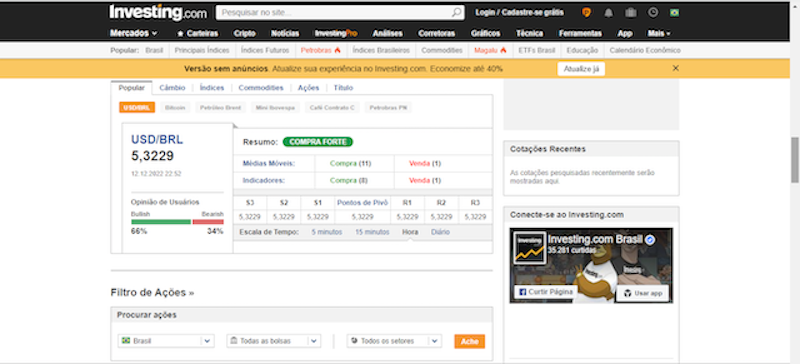Open the Médias Móveis link
This screenshot has height=364, width=800.
(269, 163)
